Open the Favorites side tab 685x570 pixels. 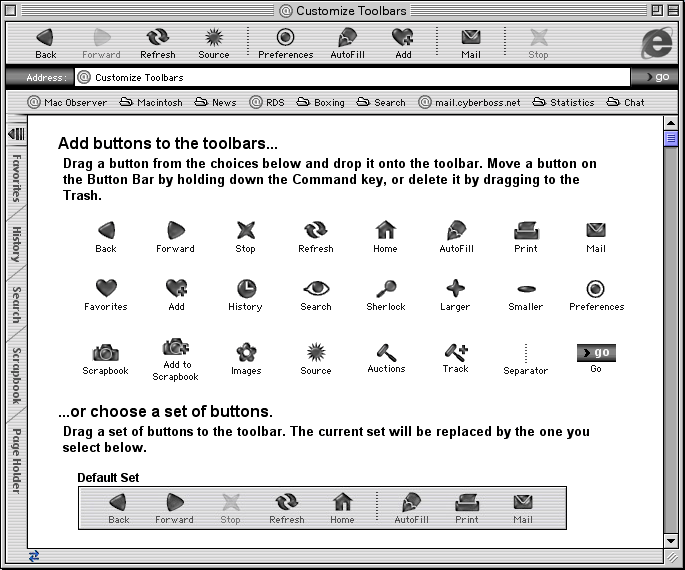pos(16,178)
